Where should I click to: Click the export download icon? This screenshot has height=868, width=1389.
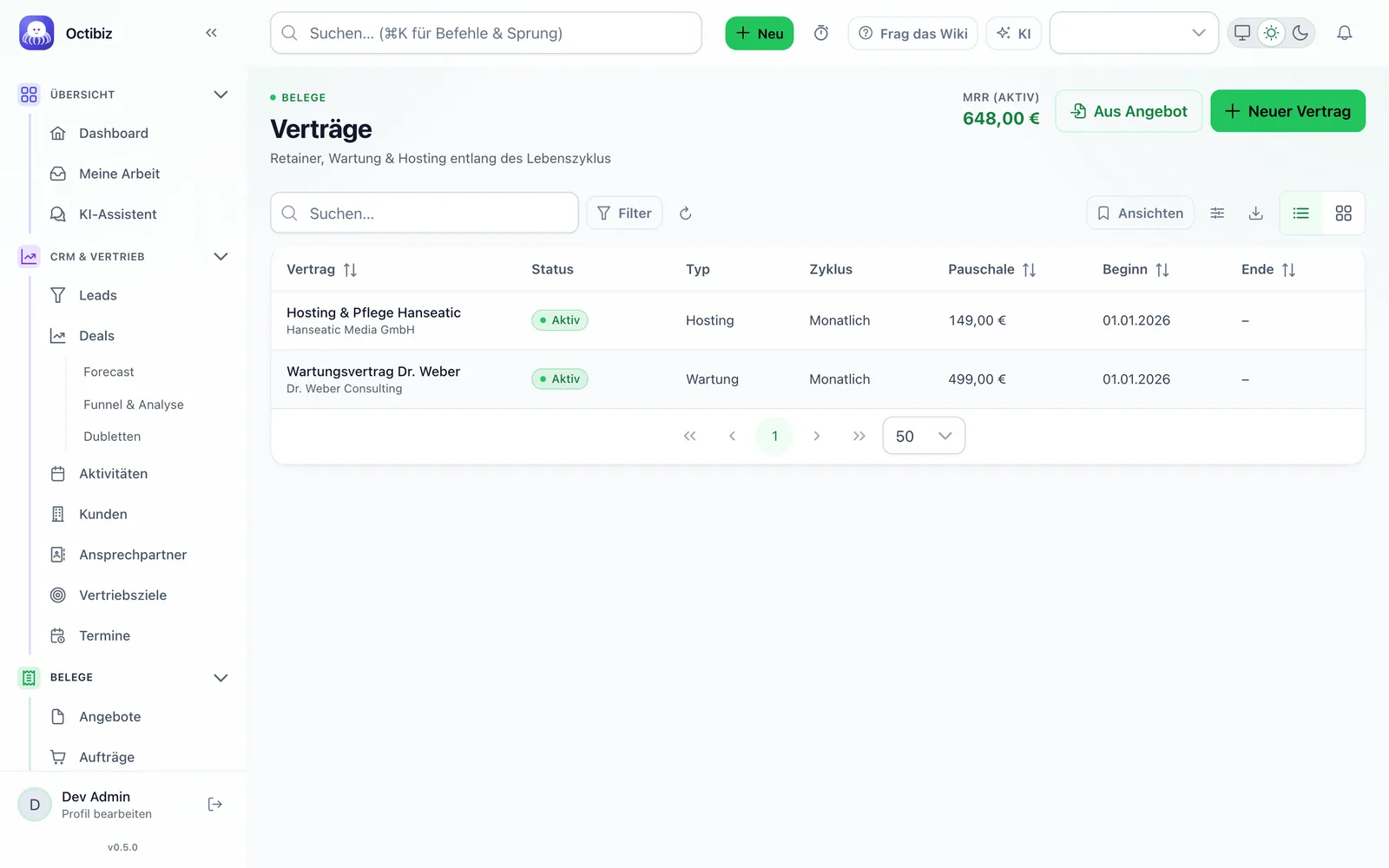pyautogui.click(x=1255, y=214)
